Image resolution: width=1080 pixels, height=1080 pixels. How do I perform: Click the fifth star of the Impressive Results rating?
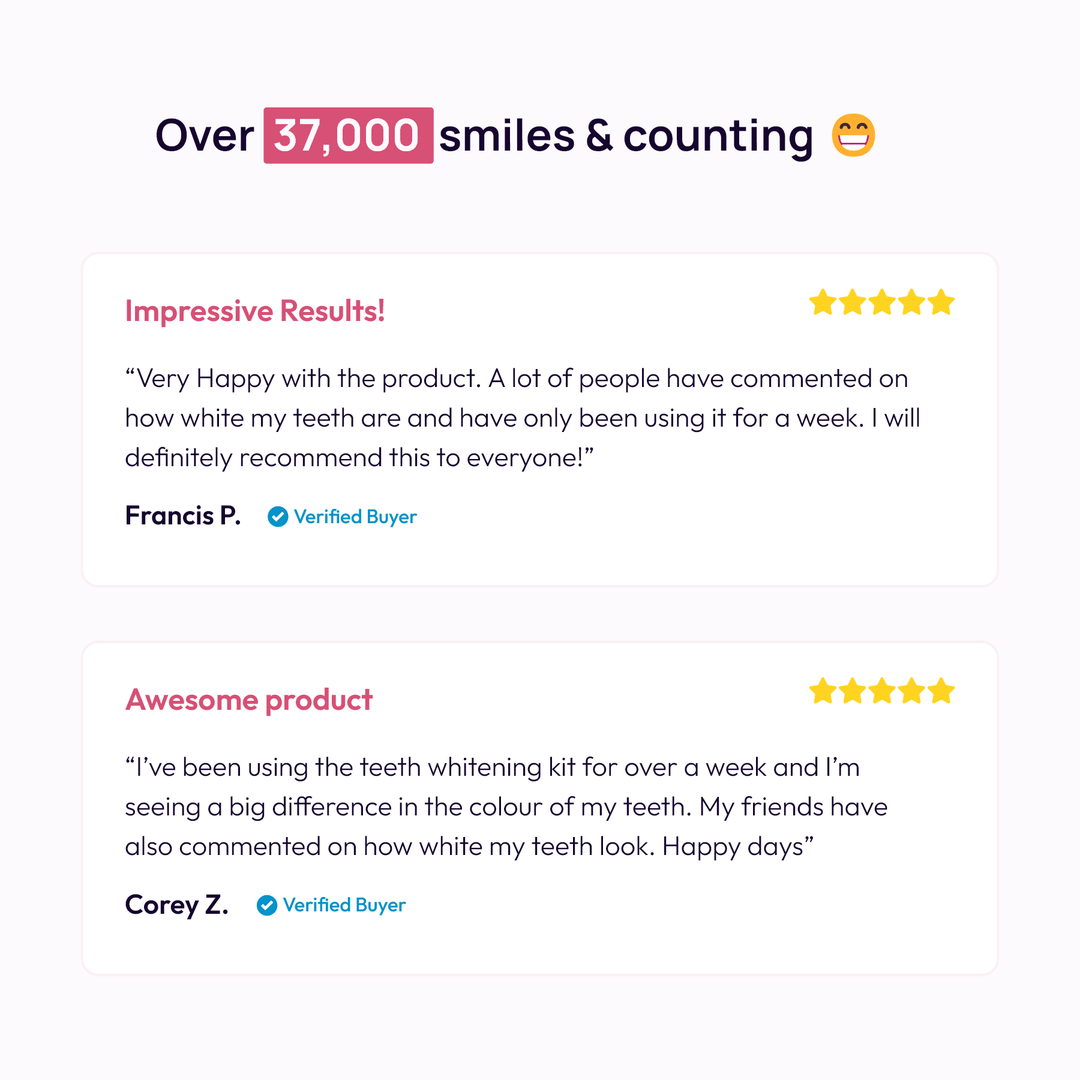pyautogui.click(x=941, y=302)
